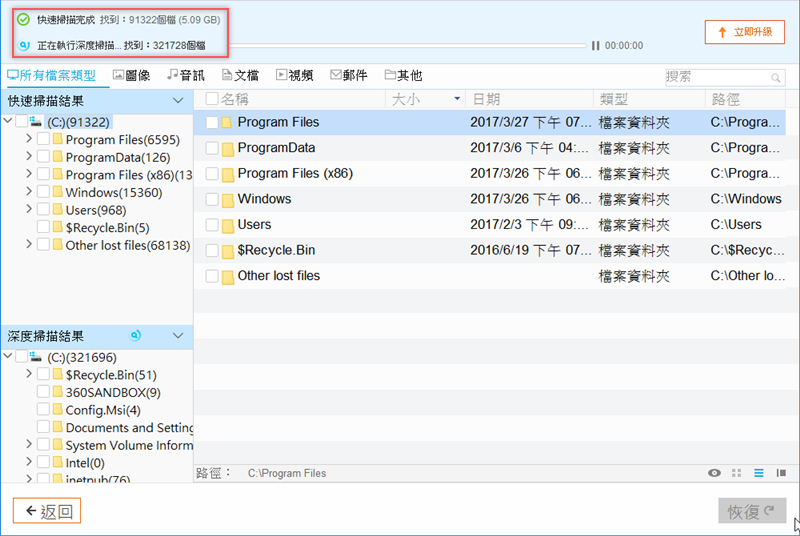This screenshot has width=800, height=536.
Task: Click the deep scan spinning status icon
Action: tap(135, 336)
